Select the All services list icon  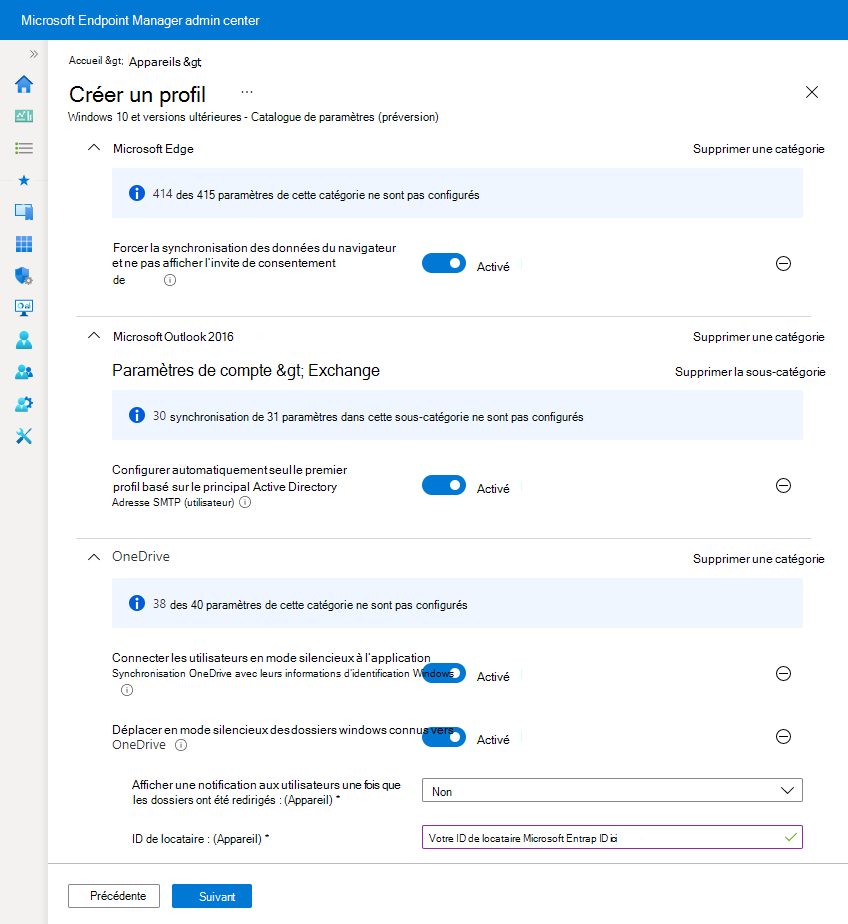point(24,148)
